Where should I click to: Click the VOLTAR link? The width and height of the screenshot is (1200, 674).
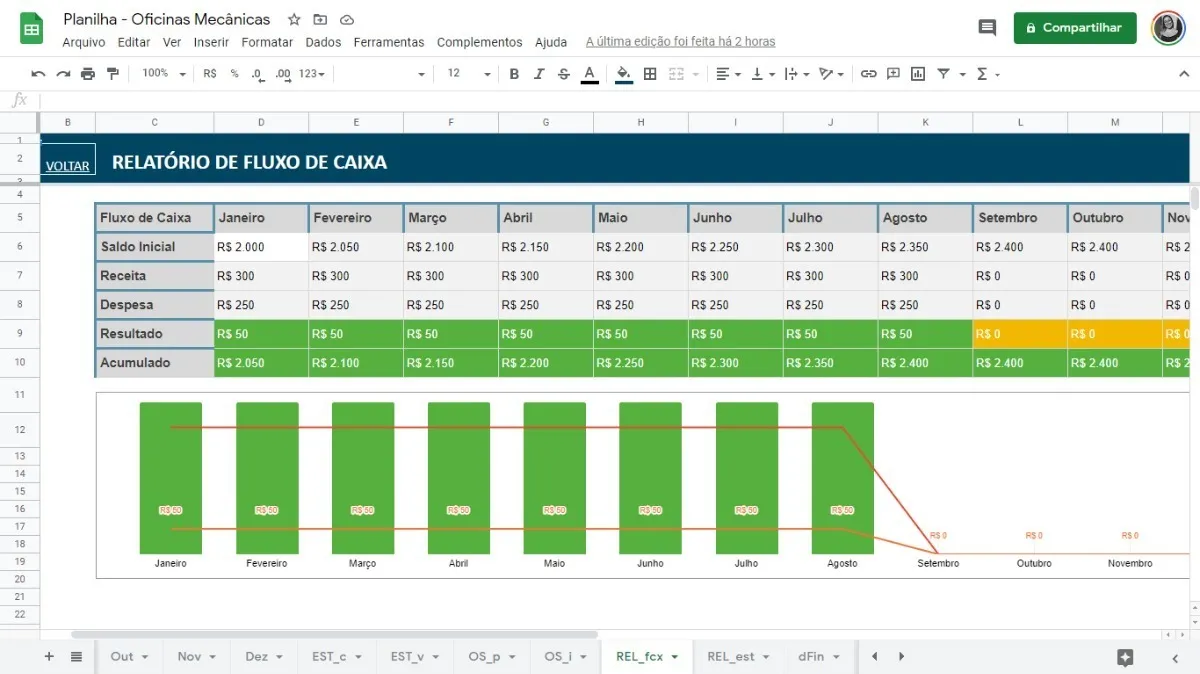(x=68, y=166)
